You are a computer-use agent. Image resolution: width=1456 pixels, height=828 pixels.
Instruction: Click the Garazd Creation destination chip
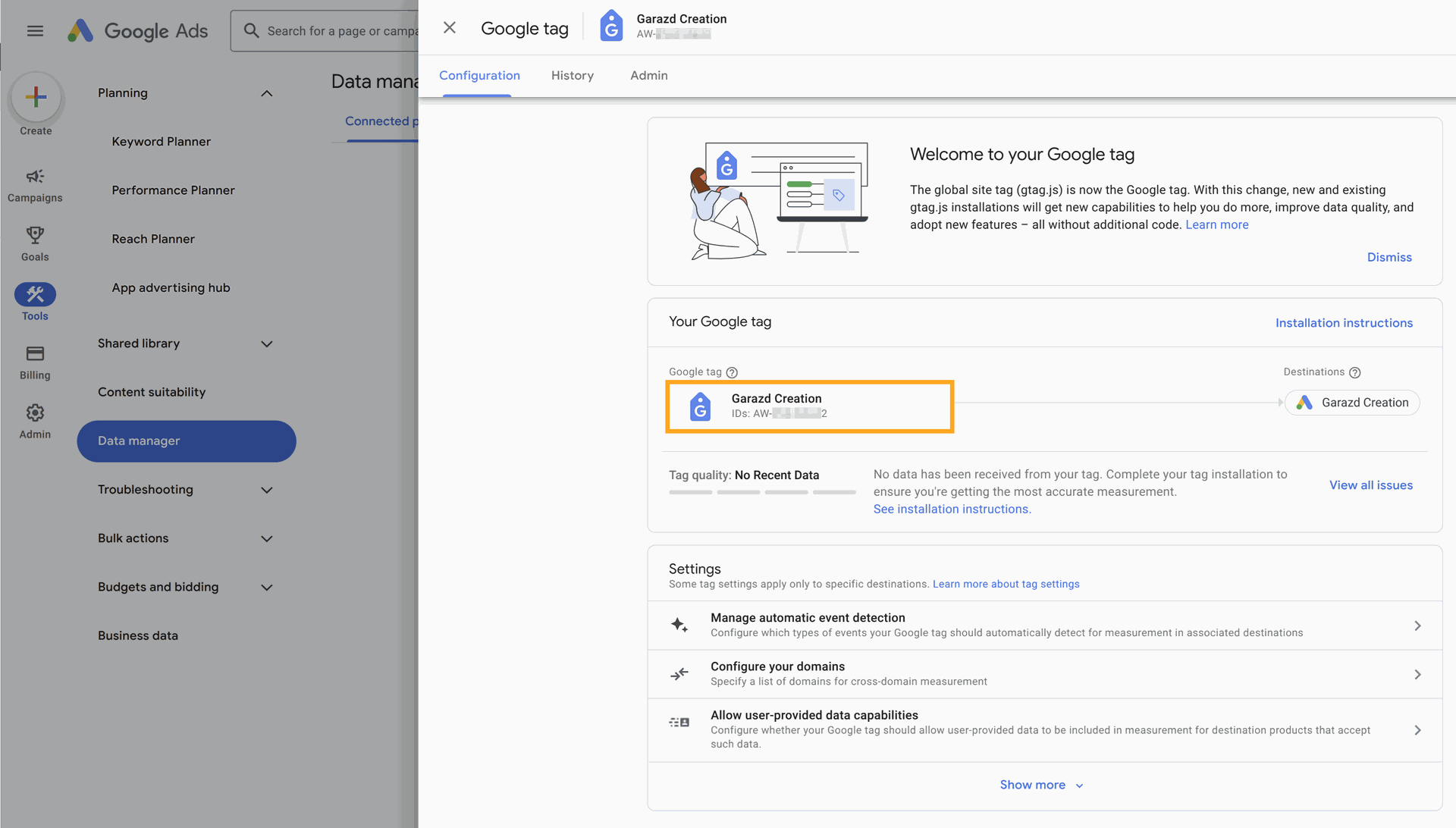[x=1352, y=403]
